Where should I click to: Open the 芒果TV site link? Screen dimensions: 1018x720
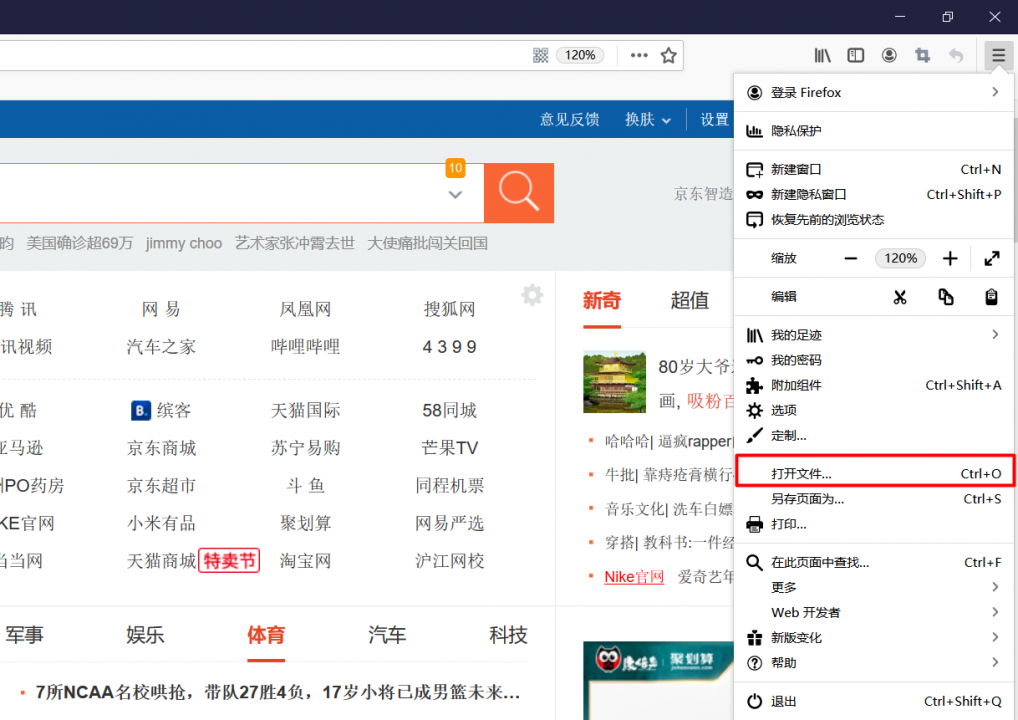coord(449,448)
